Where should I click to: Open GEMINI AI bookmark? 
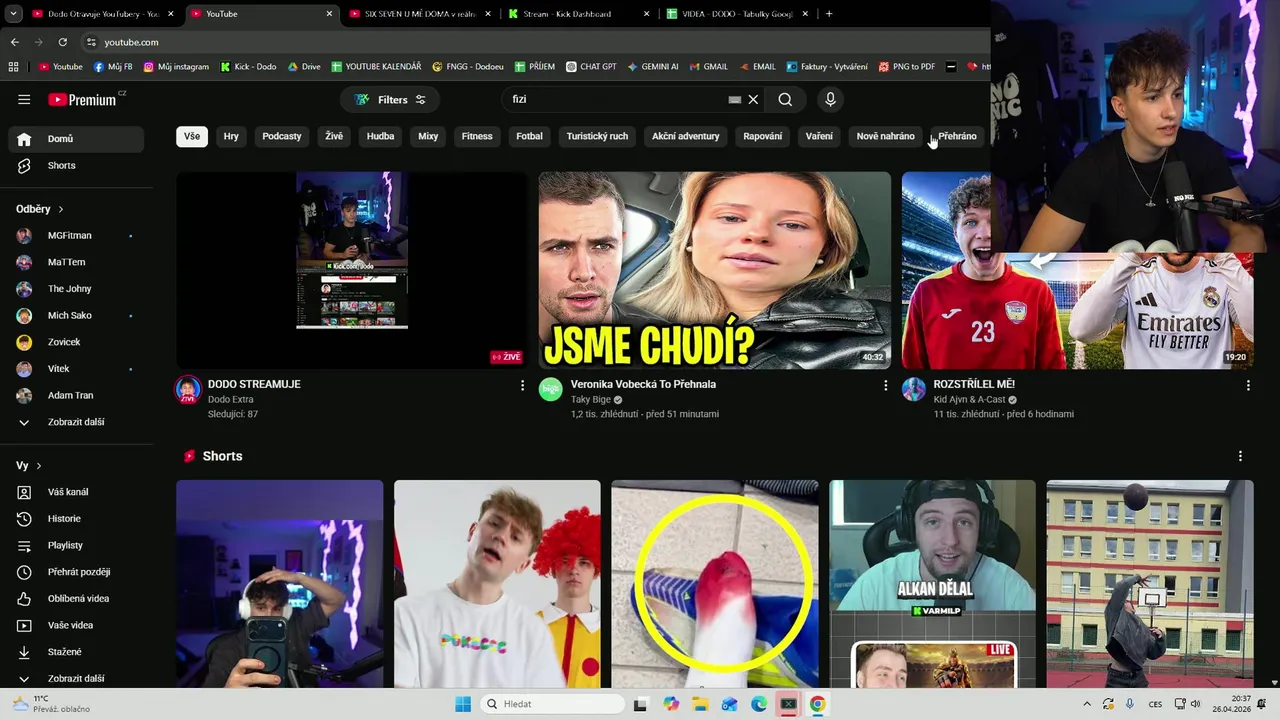653,67
